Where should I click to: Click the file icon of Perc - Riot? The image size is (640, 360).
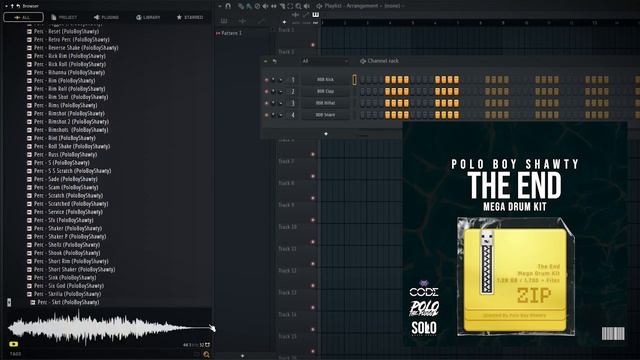click(x=29, y=138)
